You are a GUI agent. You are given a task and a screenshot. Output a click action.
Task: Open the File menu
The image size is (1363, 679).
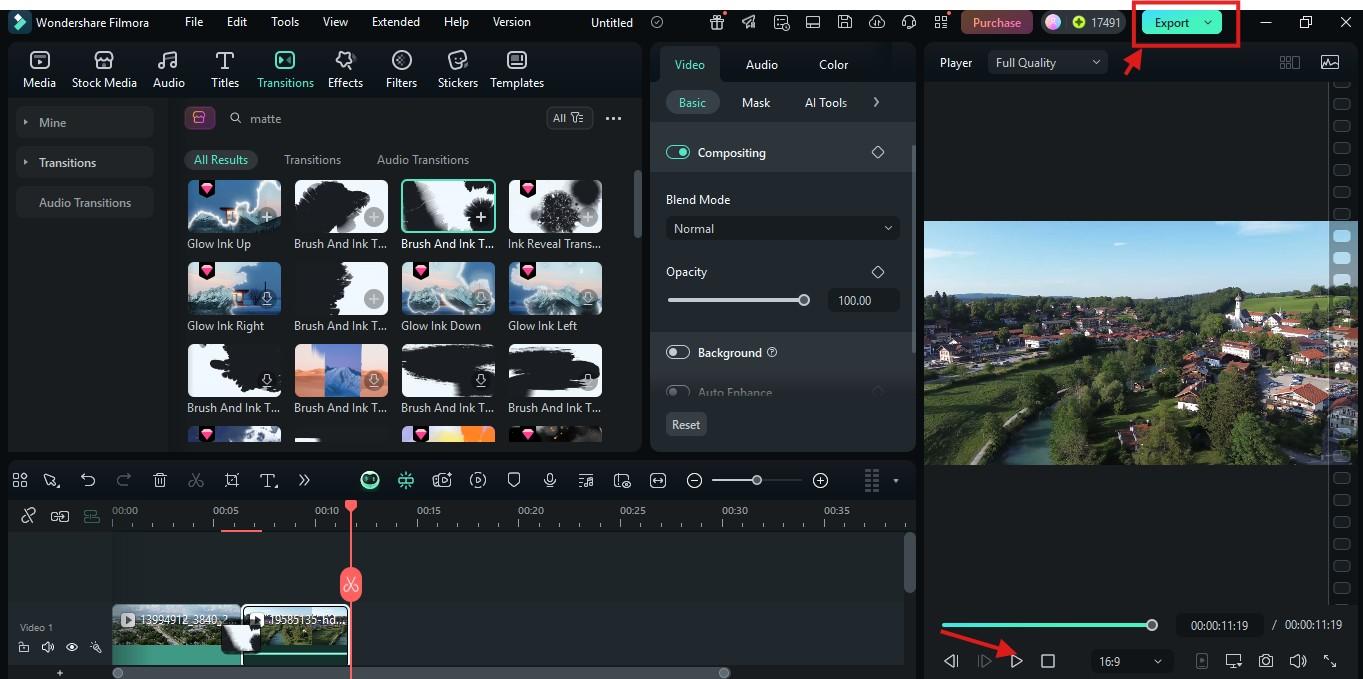pos(194,22)
